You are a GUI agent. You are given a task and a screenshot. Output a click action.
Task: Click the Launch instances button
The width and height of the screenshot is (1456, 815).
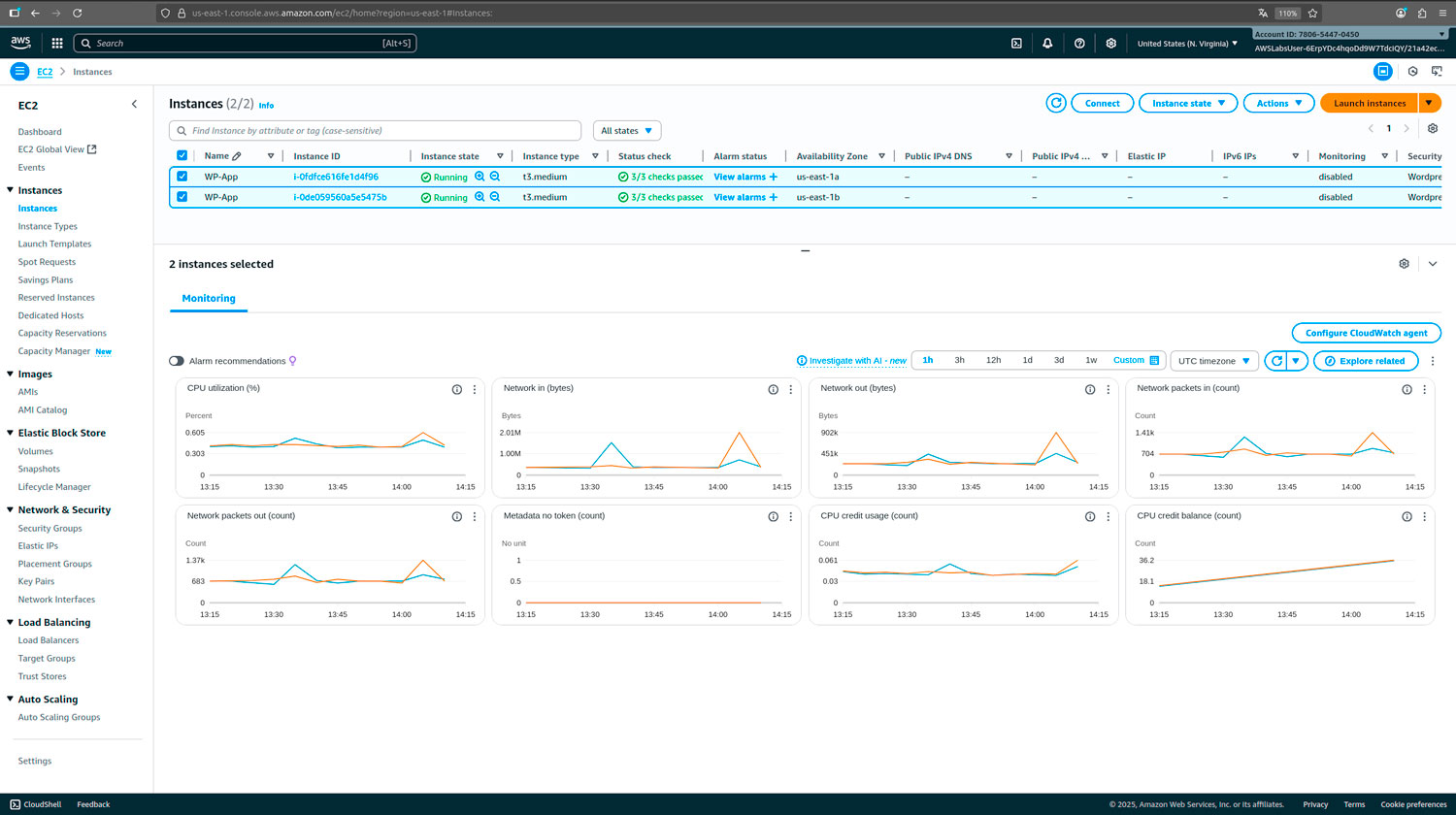(x=1369, y=103)
